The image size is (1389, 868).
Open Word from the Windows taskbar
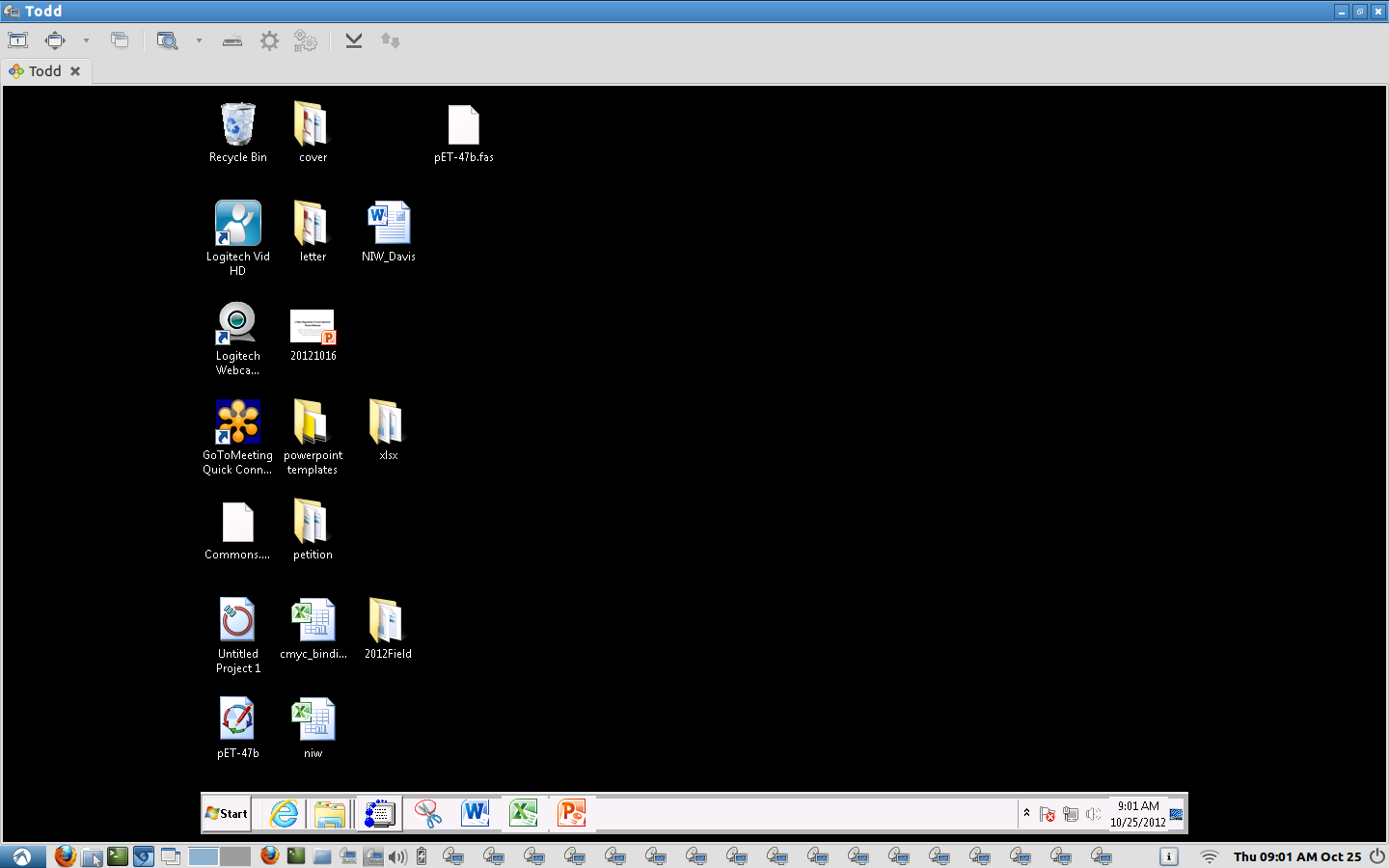476,813
